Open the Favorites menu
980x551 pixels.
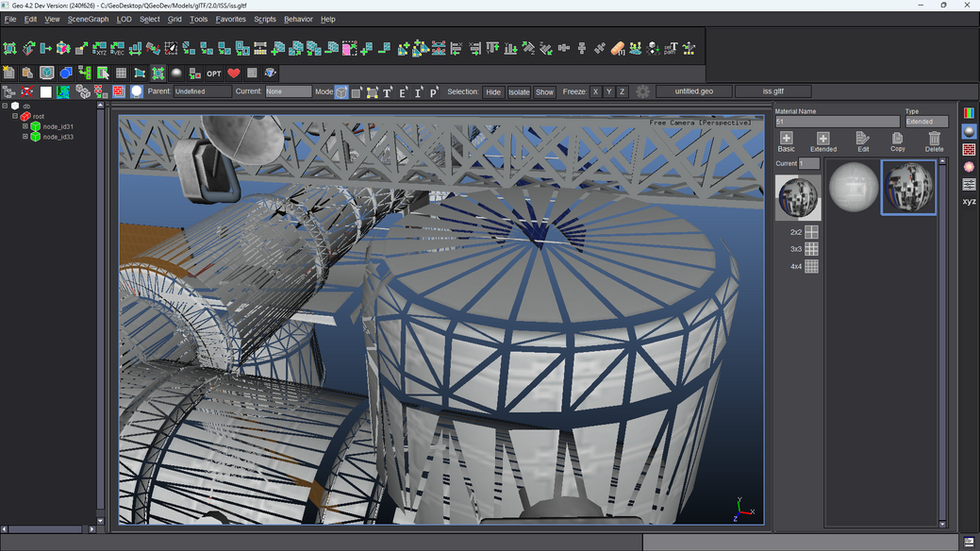[x=231, y=19]
